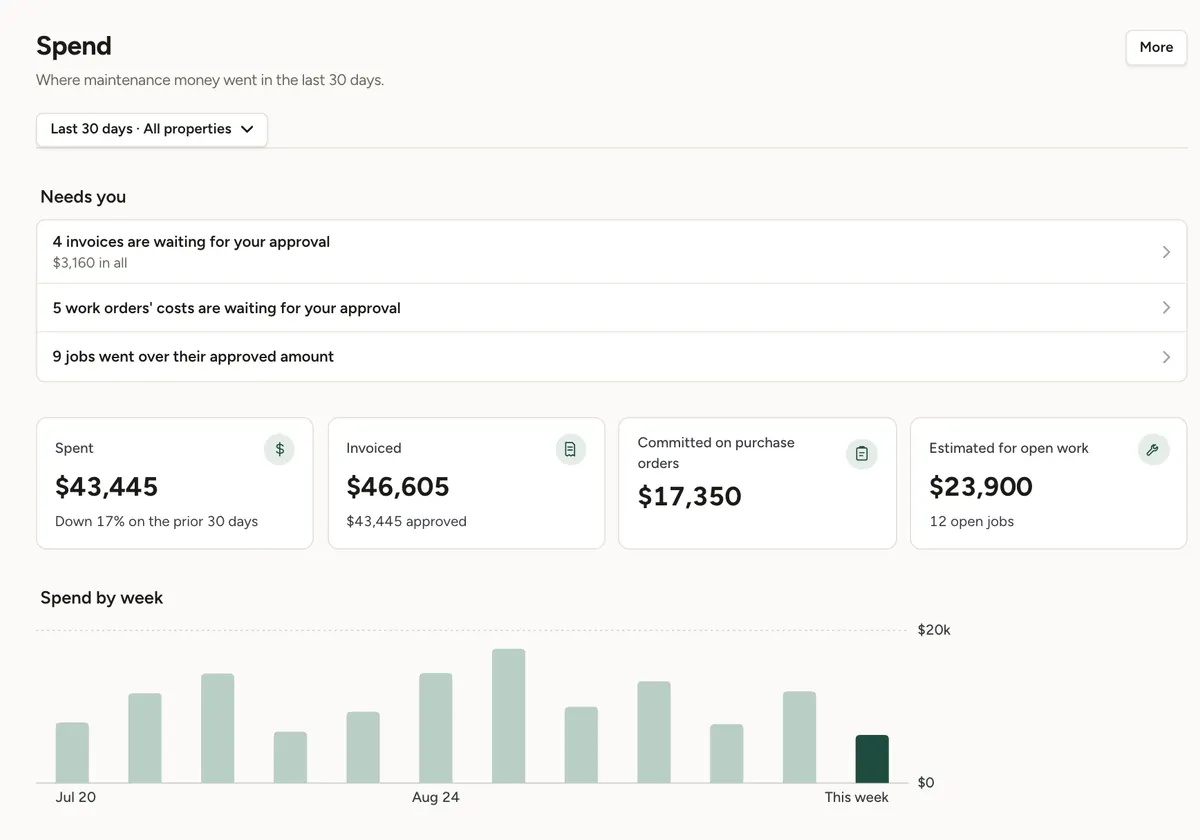
Task: Open '9 jobs went over their approved amount'
Action: click(611, 357)
